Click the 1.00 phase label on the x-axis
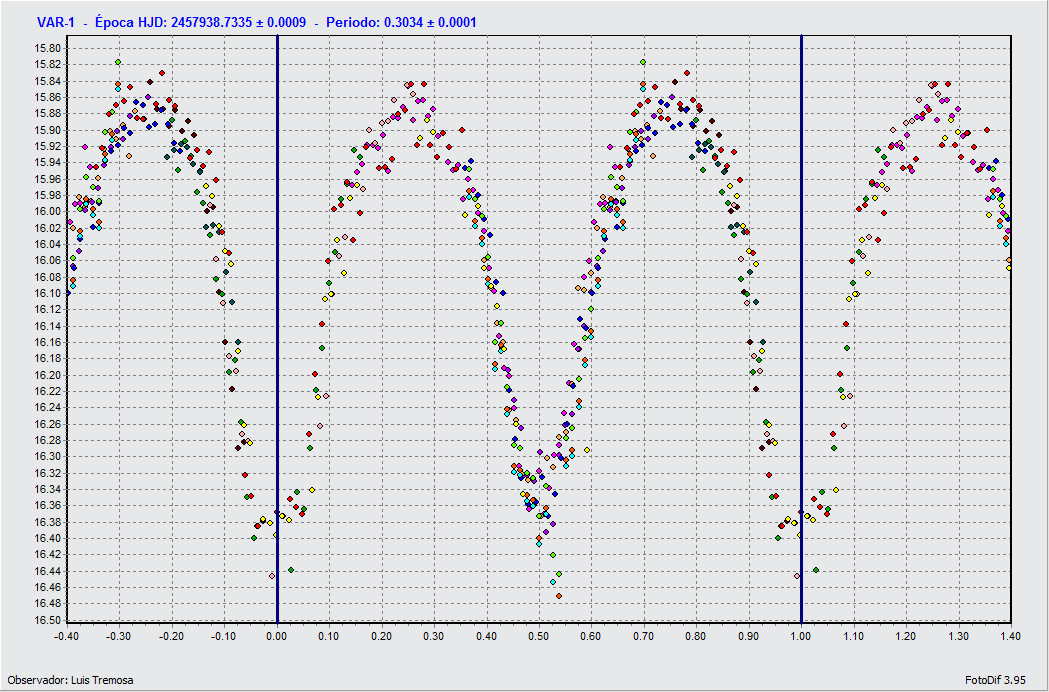Image resolution: width=1049 pixels, height=692 pixels. click(x=802, y=634)
